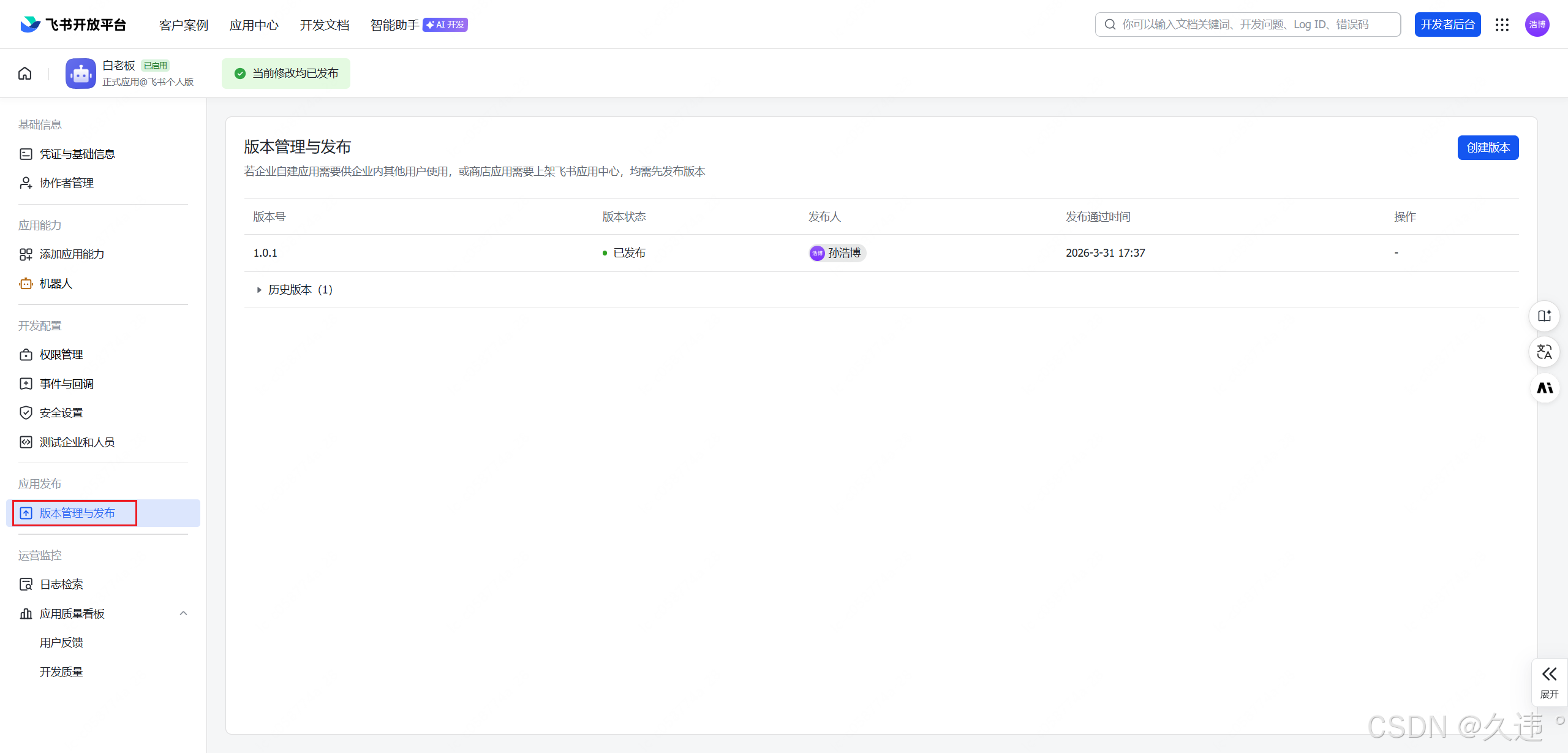Open 权限管理 in sidebar
1568x753 pixels.
(x=61, y=355)
